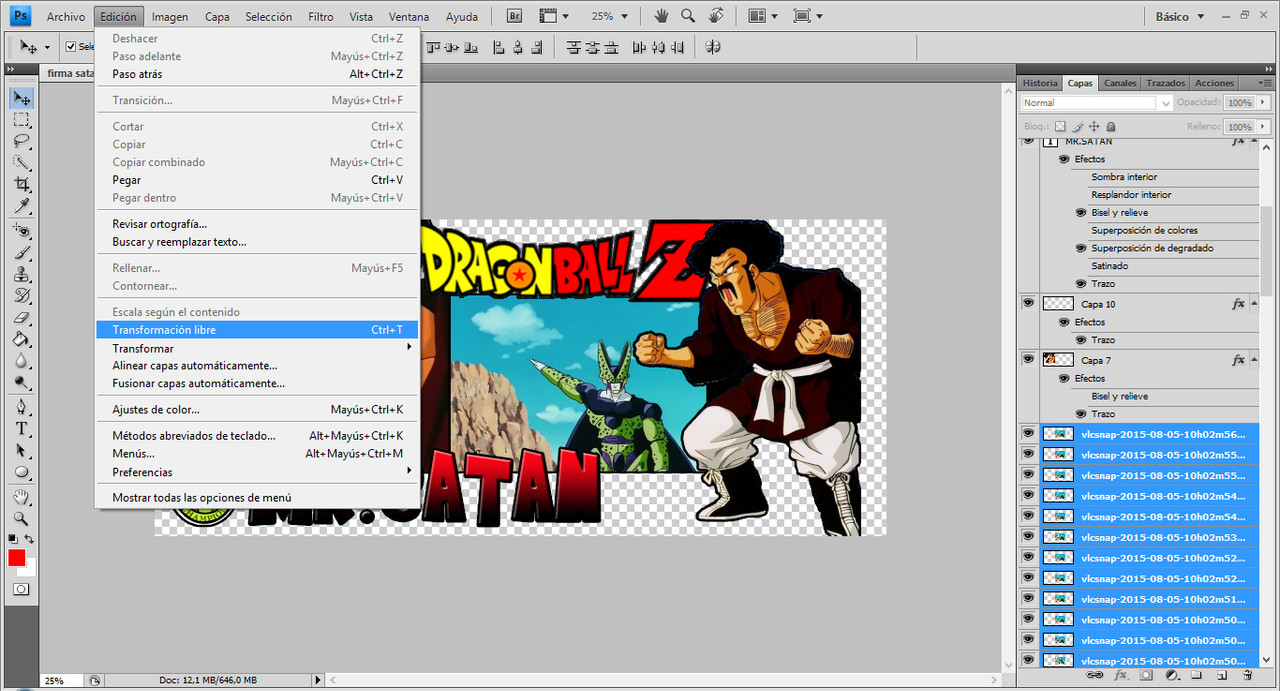Select the Lasso tool
The height and width of the screenshot is (691, 1280).
pos(22,142)
